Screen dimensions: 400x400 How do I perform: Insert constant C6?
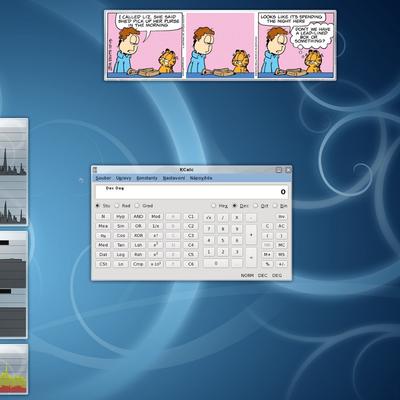click(191, 264)
